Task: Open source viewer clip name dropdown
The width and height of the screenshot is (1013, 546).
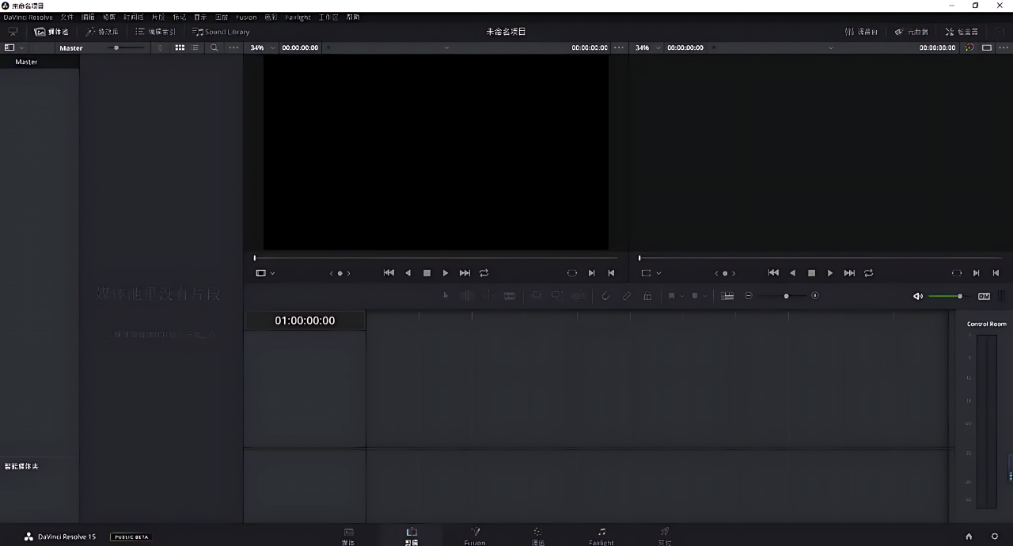Action: pyautogui.click(x=446, y=48)
